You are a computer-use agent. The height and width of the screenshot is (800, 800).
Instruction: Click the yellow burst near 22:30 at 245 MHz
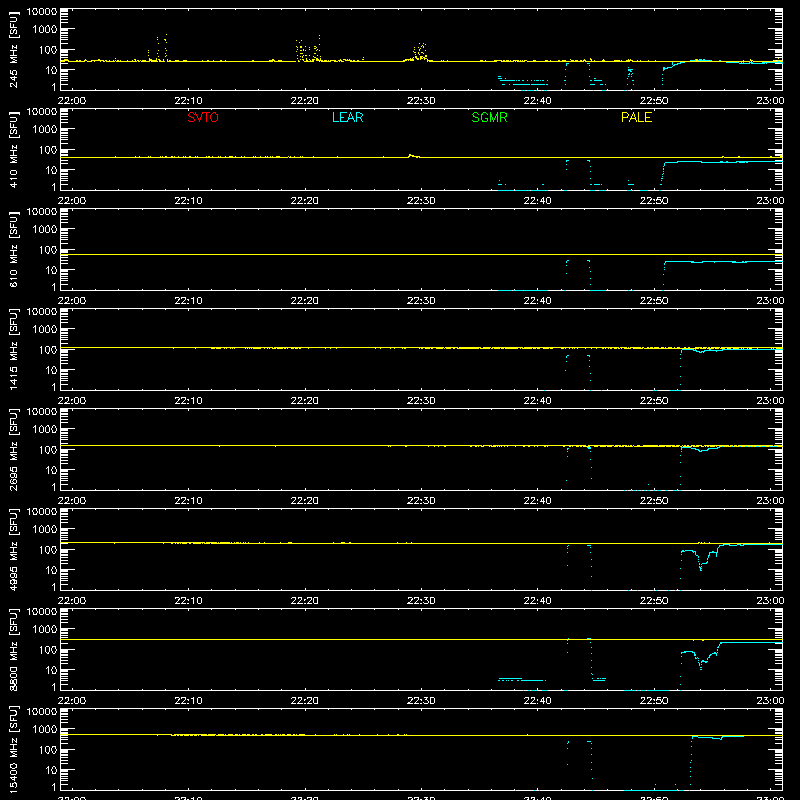419,53
